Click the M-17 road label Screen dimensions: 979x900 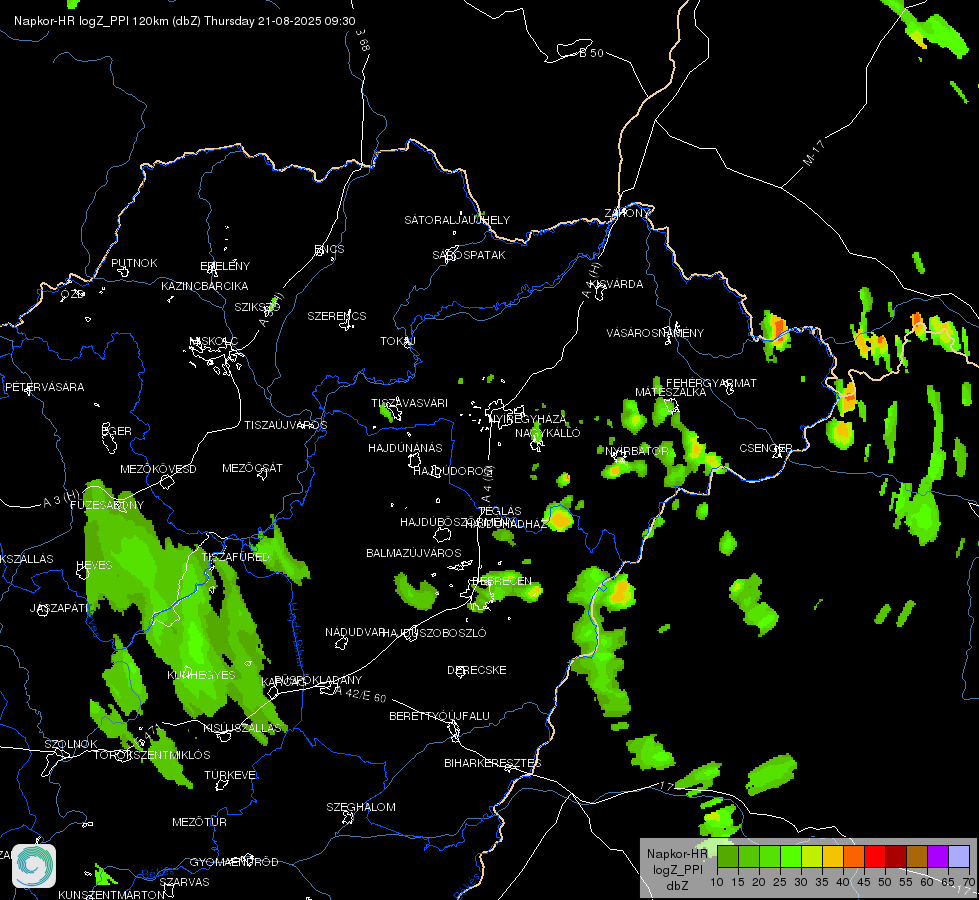click(814, 153)
